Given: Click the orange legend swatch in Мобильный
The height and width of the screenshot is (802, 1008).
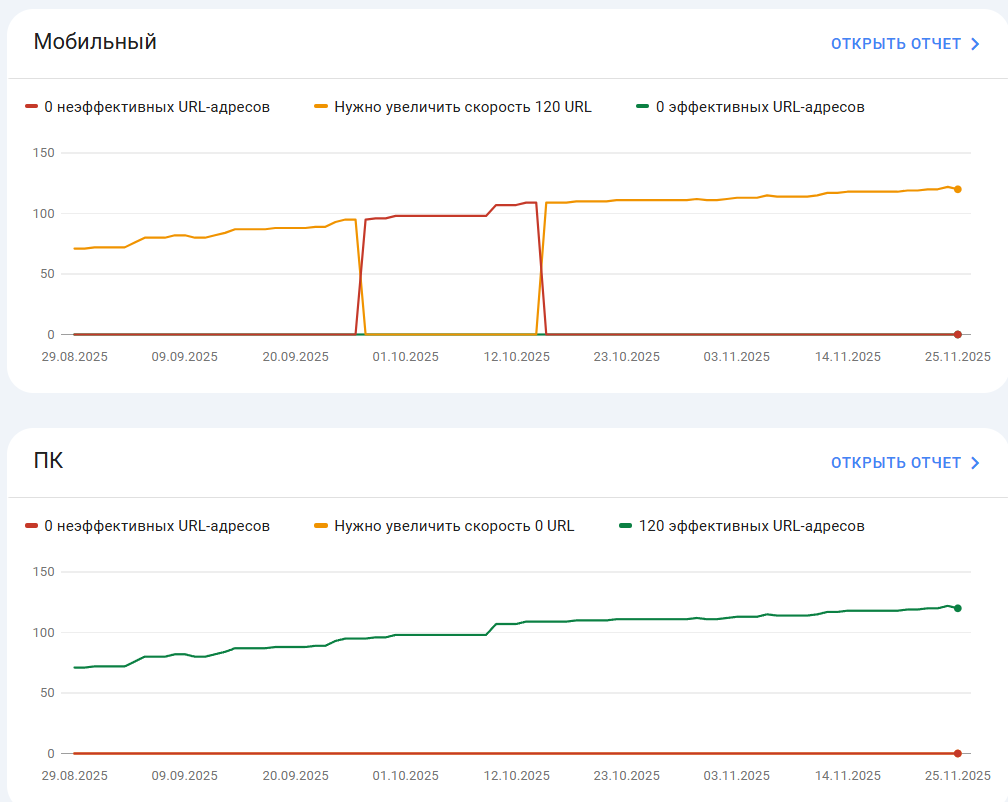Looking at the screenshot, I should [x=321, y=106].
